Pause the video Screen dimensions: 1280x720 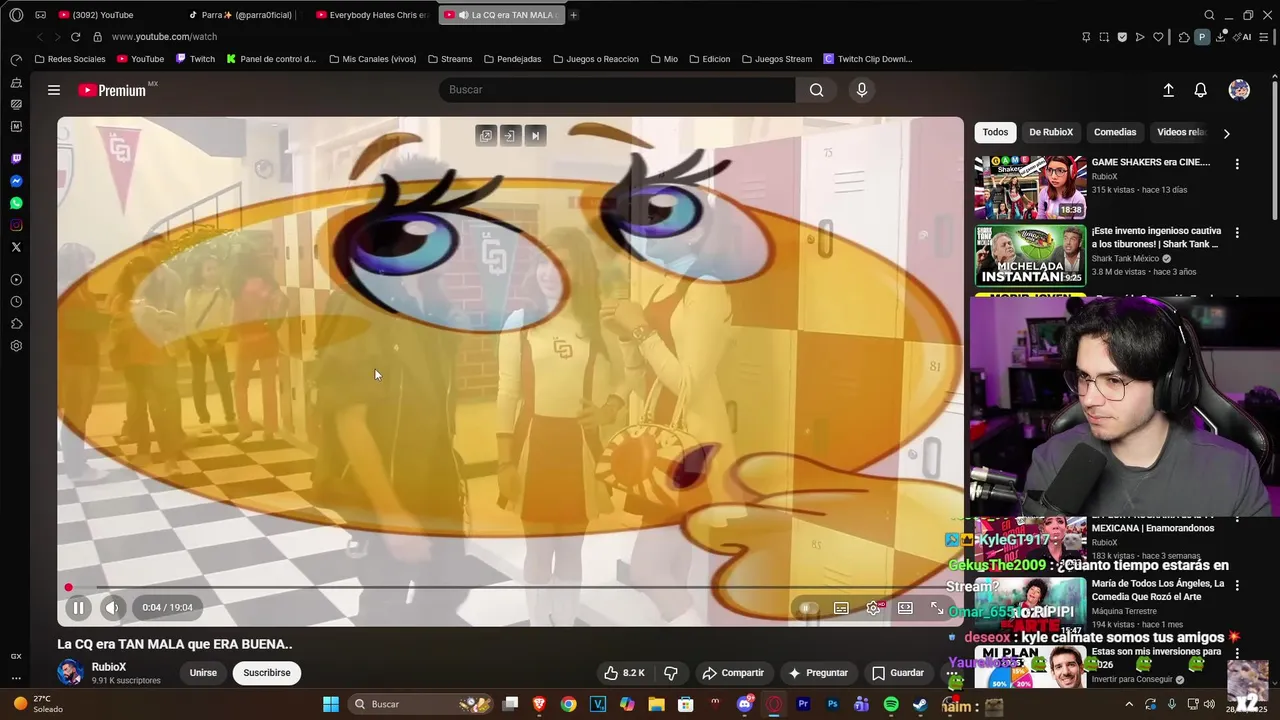tap(78, 607)
